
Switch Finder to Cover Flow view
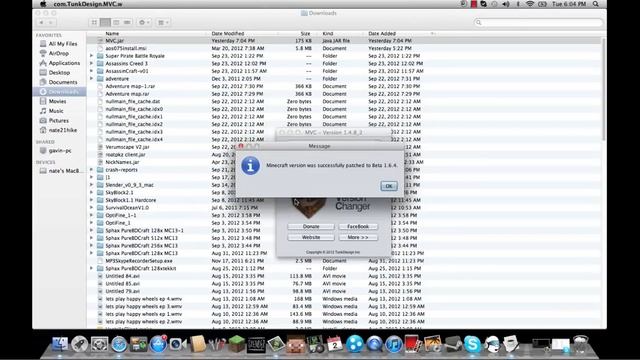click(x=127, y=22)
